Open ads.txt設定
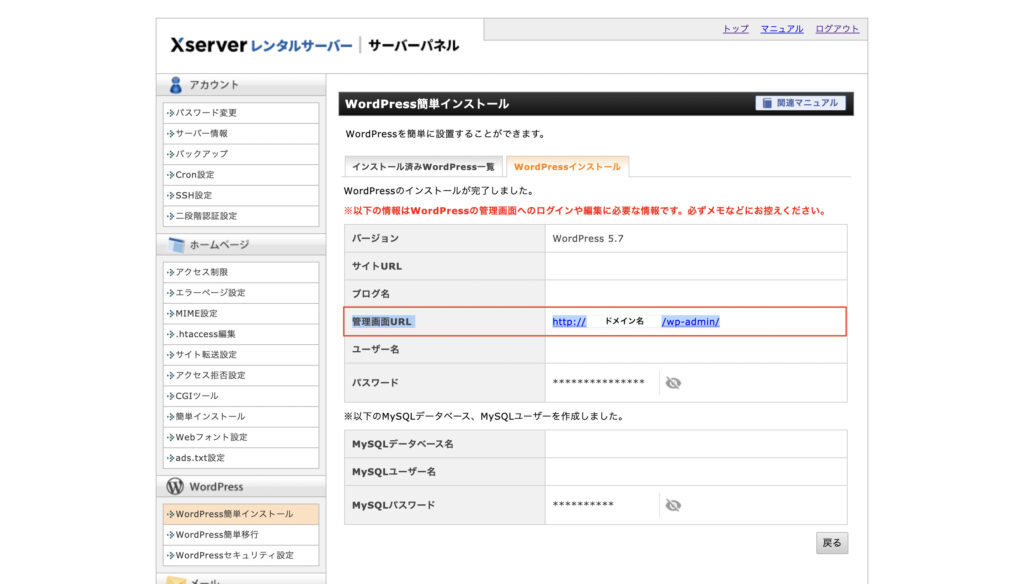Screen dimensions: 1024x584 coord(240,458)
